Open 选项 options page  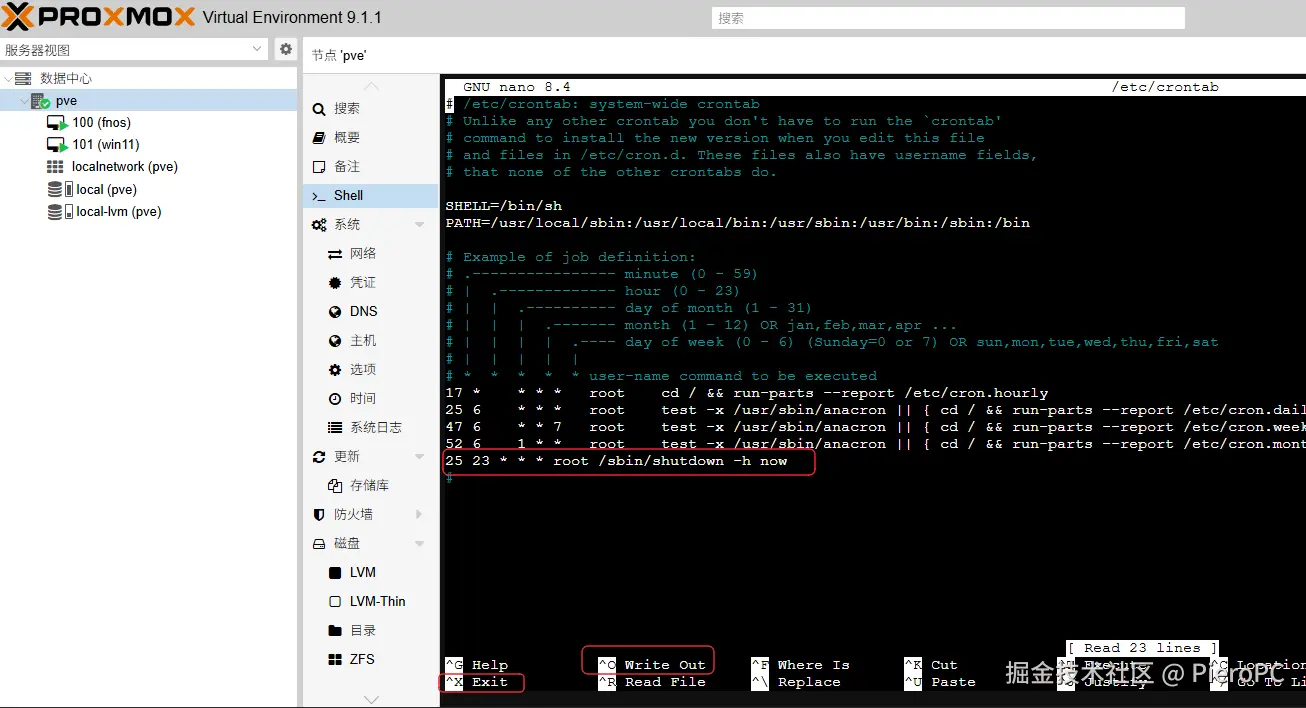coord(362,369)
